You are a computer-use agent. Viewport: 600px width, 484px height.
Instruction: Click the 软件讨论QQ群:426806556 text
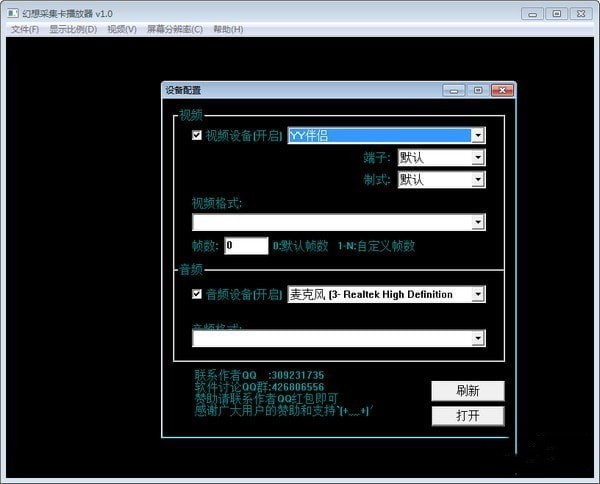[259, 387]
